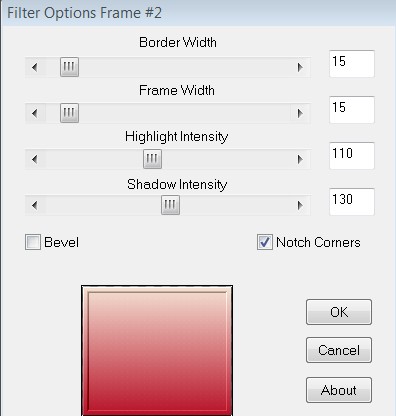Click the Shadow Intensity value field showing 130

point(352,202)
